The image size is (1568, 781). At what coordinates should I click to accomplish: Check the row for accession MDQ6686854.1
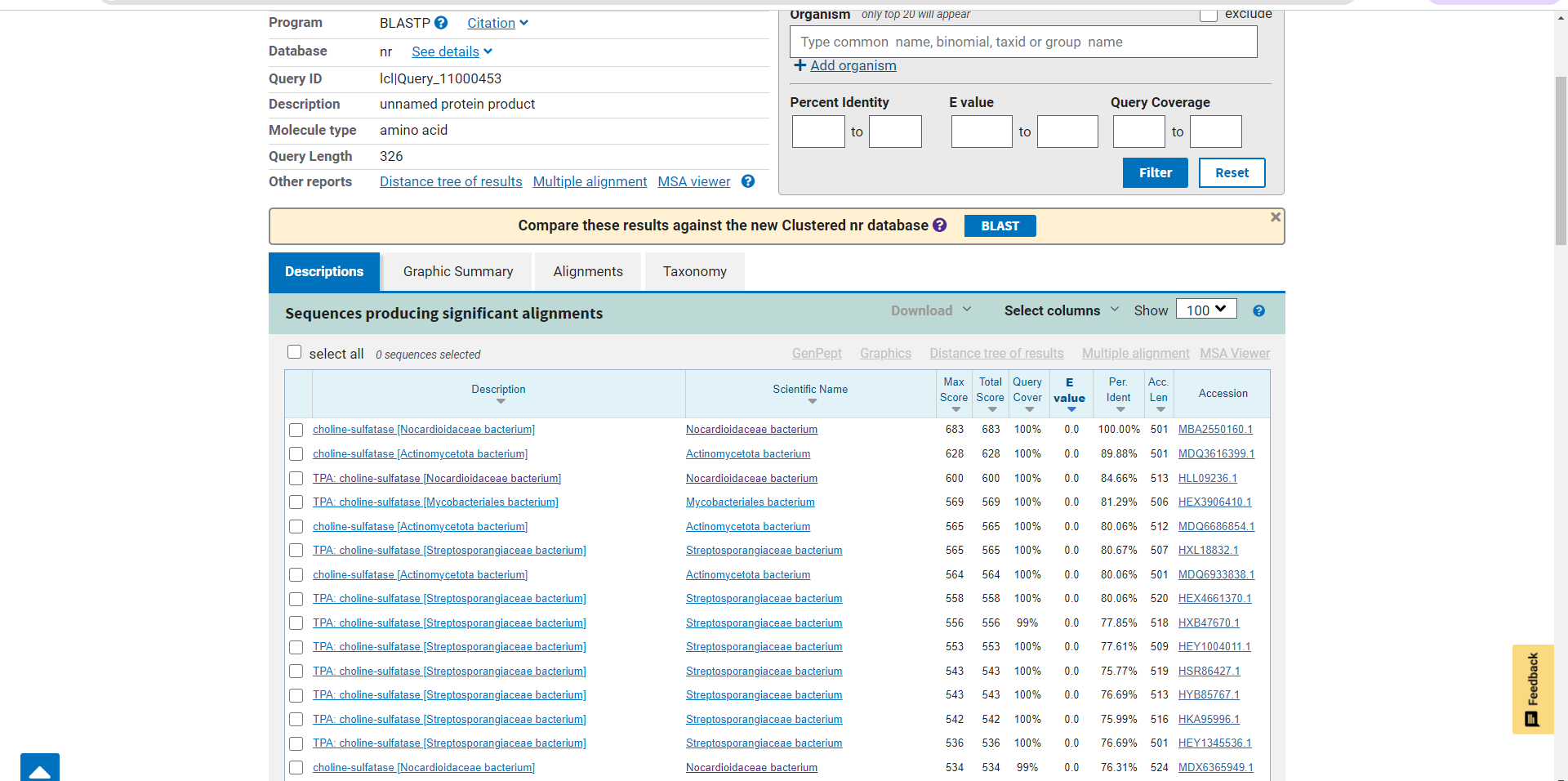pos(296,527)
